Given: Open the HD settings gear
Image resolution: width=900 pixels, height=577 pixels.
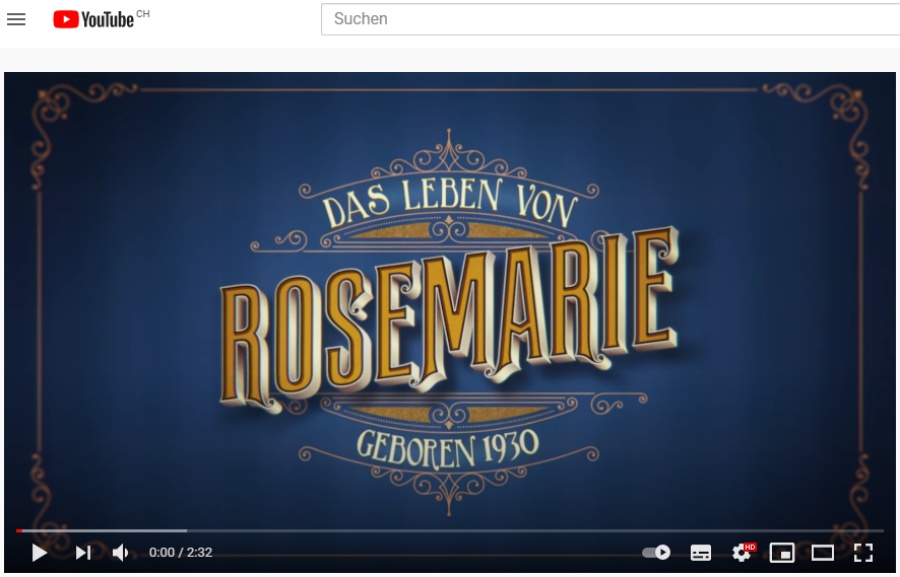Looking at the screenshot, I should pos(743,552).
